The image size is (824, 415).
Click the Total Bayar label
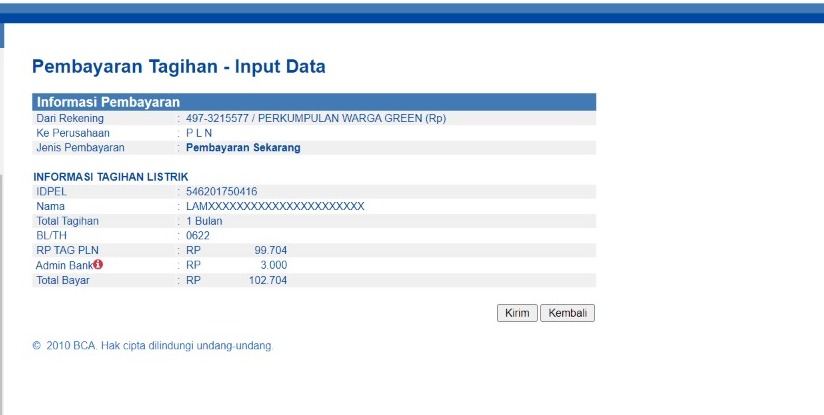63,280
